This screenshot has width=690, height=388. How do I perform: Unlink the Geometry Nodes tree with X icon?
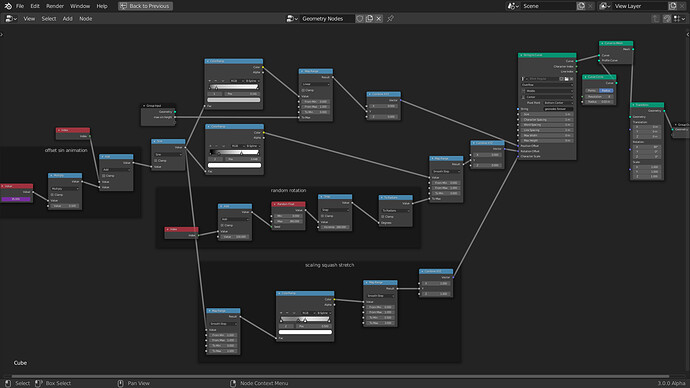point(378,18)
